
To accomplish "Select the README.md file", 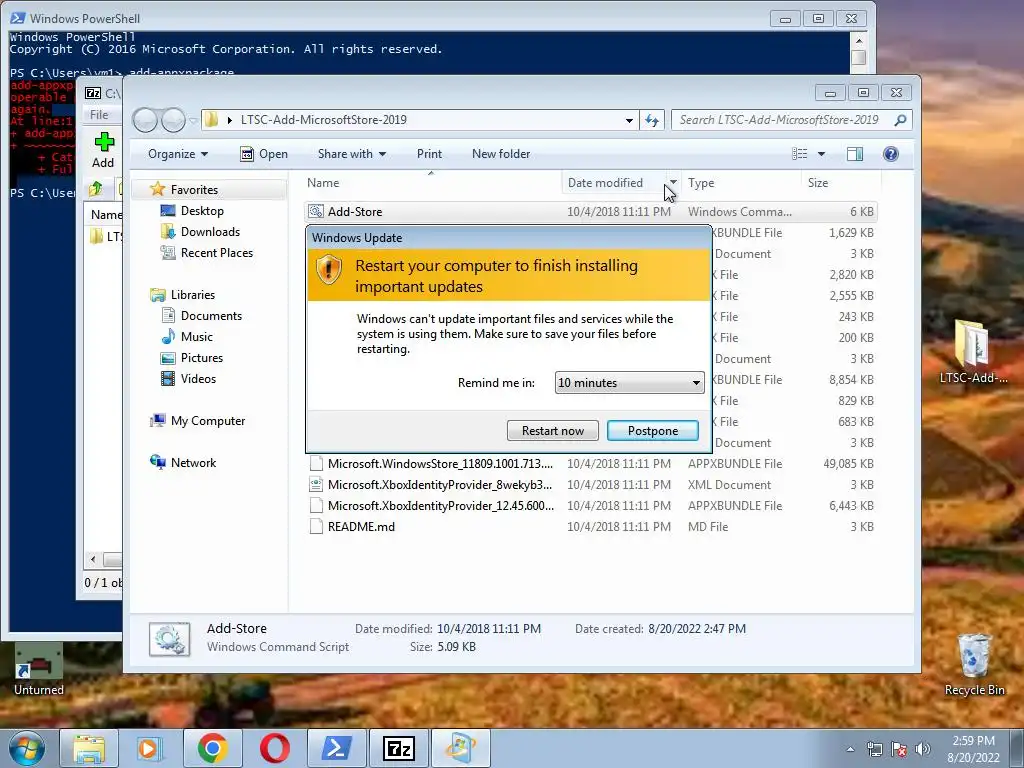I will pyautogui.click(x=590, y=526).
